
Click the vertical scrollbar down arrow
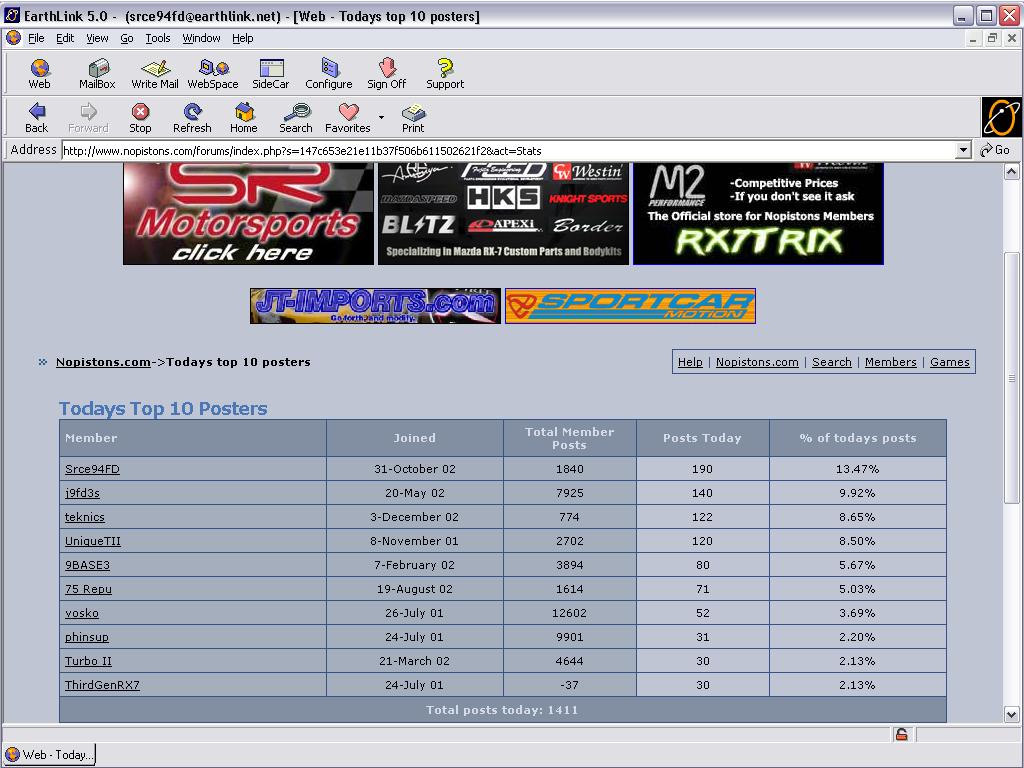[x=1012, y=714]
